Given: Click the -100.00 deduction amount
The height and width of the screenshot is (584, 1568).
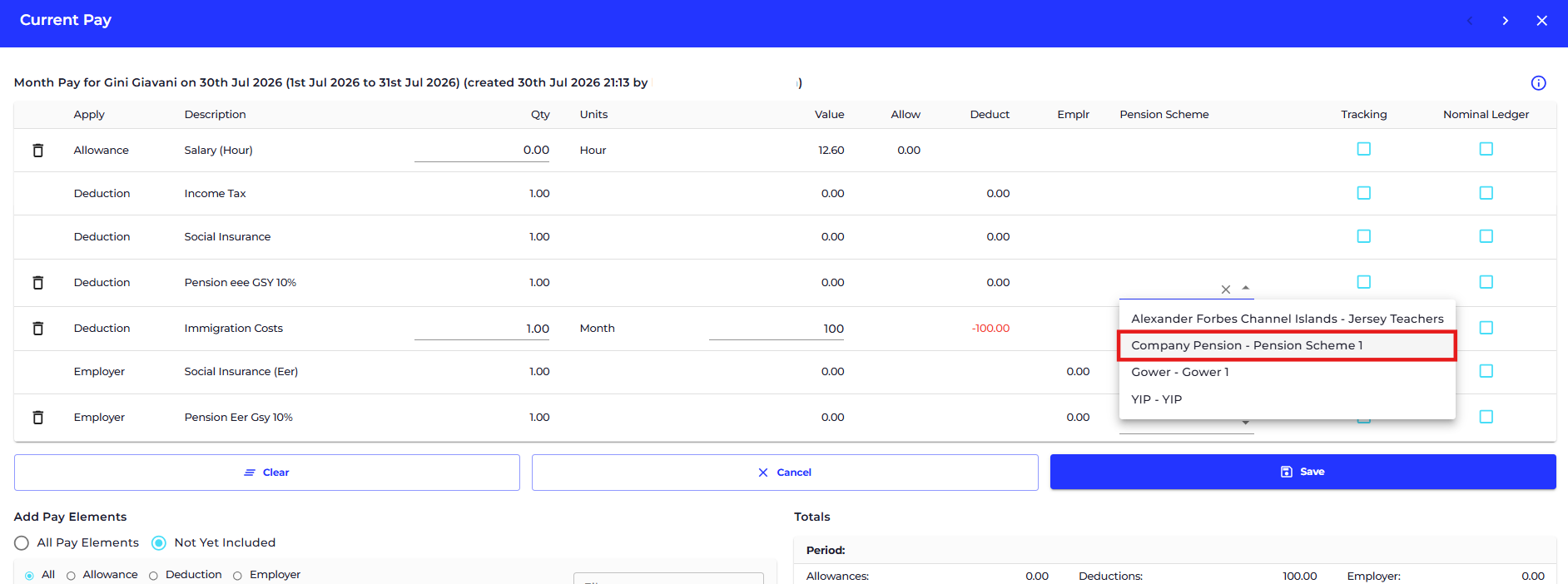Looking at the screenshot, I should coord(990,329).
